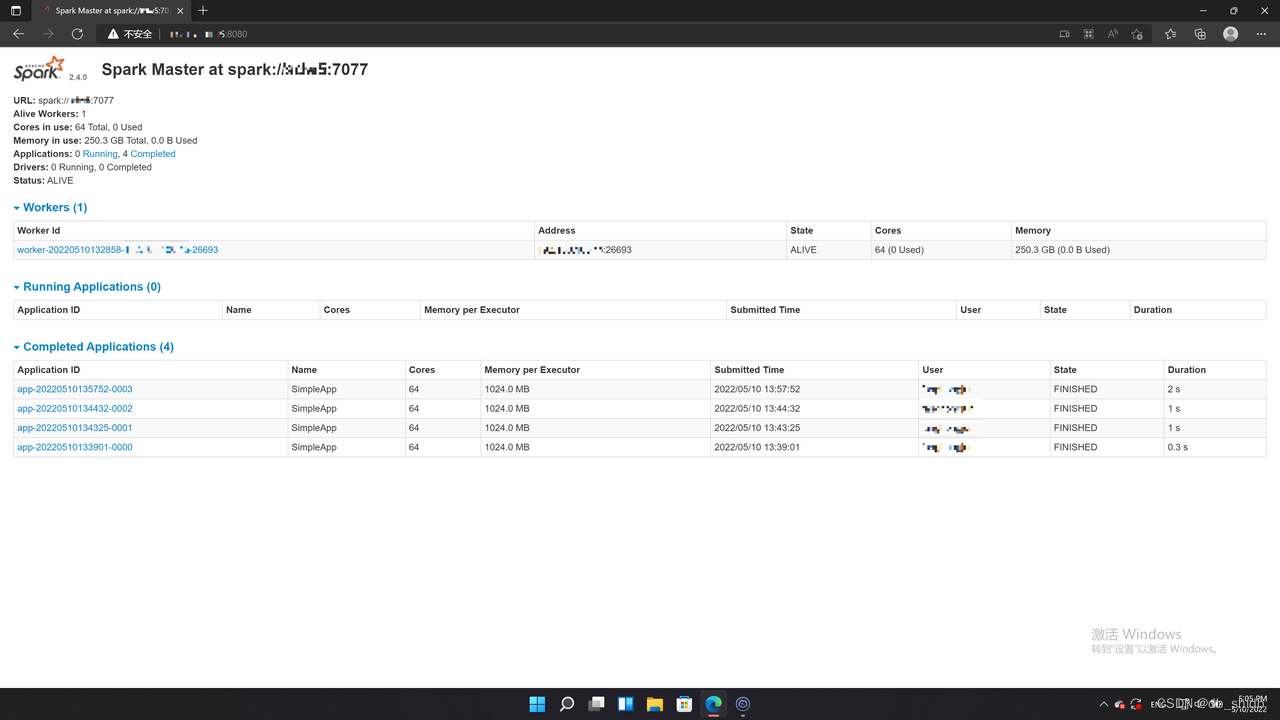Open taskbar Search

[567, 704]
